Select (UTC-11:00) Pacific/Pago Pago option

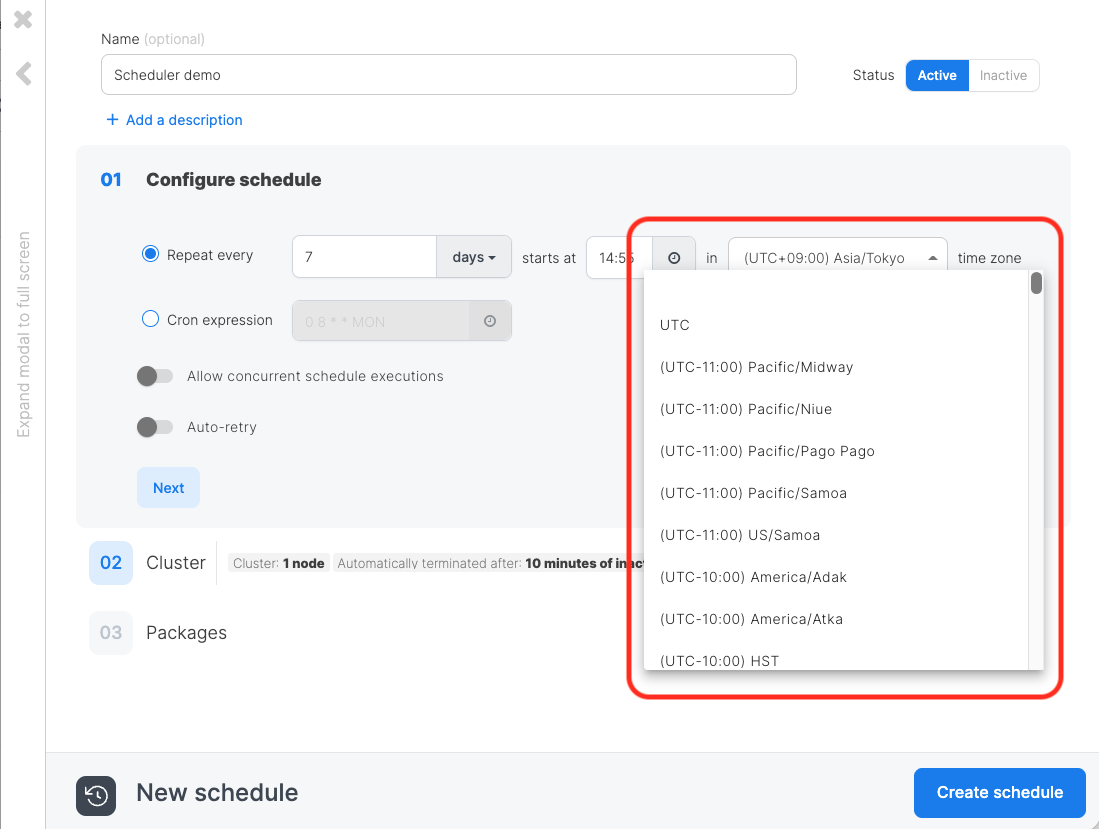coord(836,451)
